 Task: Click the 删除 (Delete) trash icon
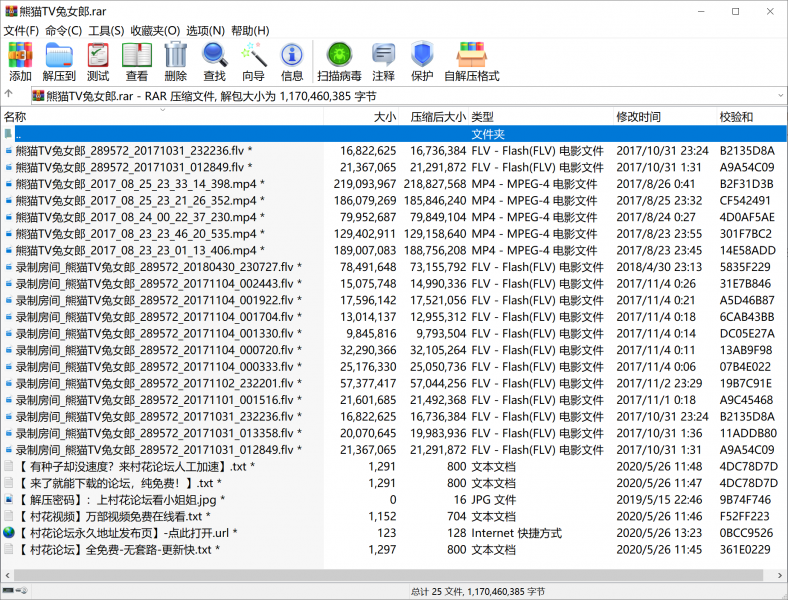tap(176, 61)
